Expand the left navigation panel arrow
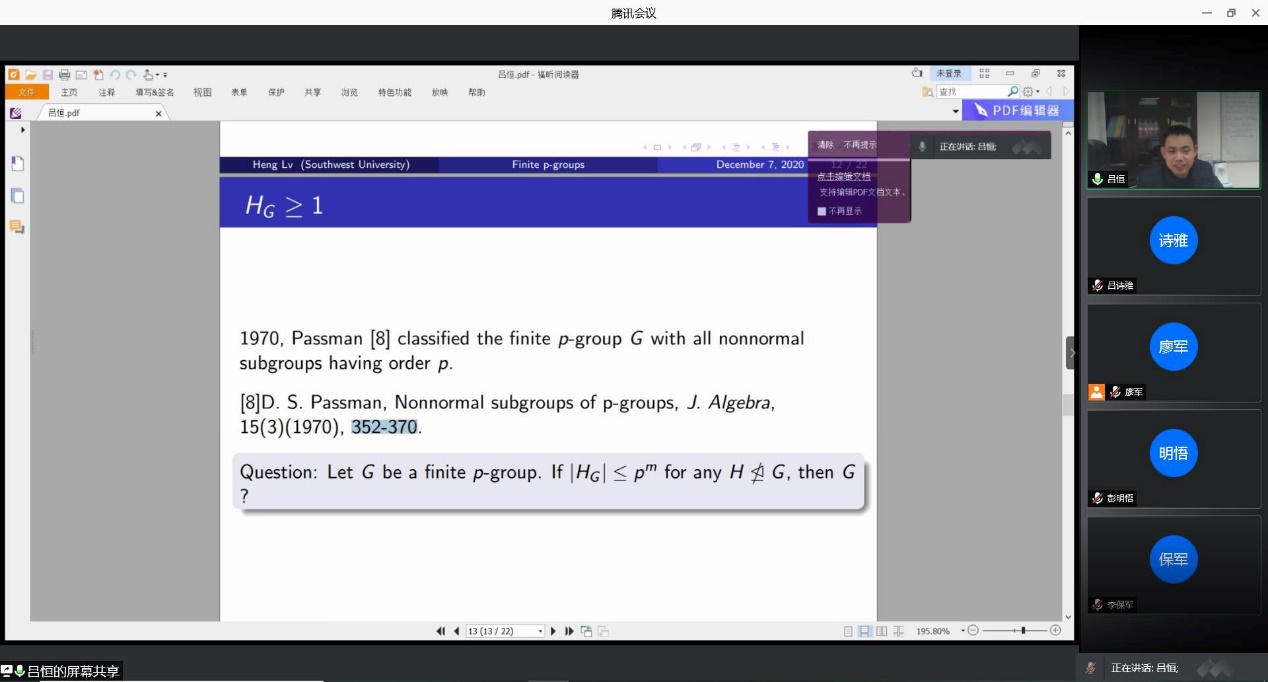 23,130
